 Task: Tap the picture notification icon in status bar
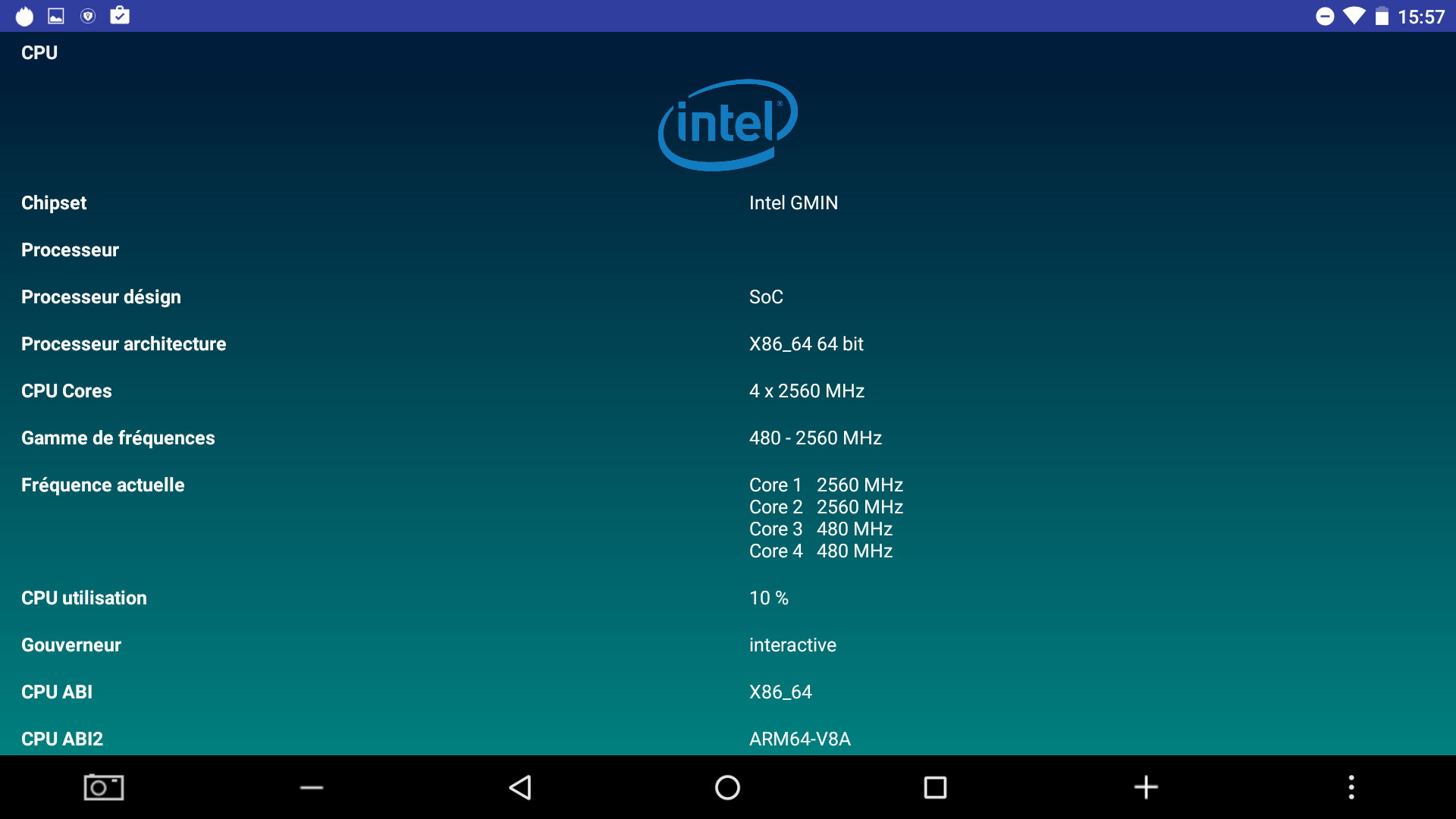click(x=56, y=16)
